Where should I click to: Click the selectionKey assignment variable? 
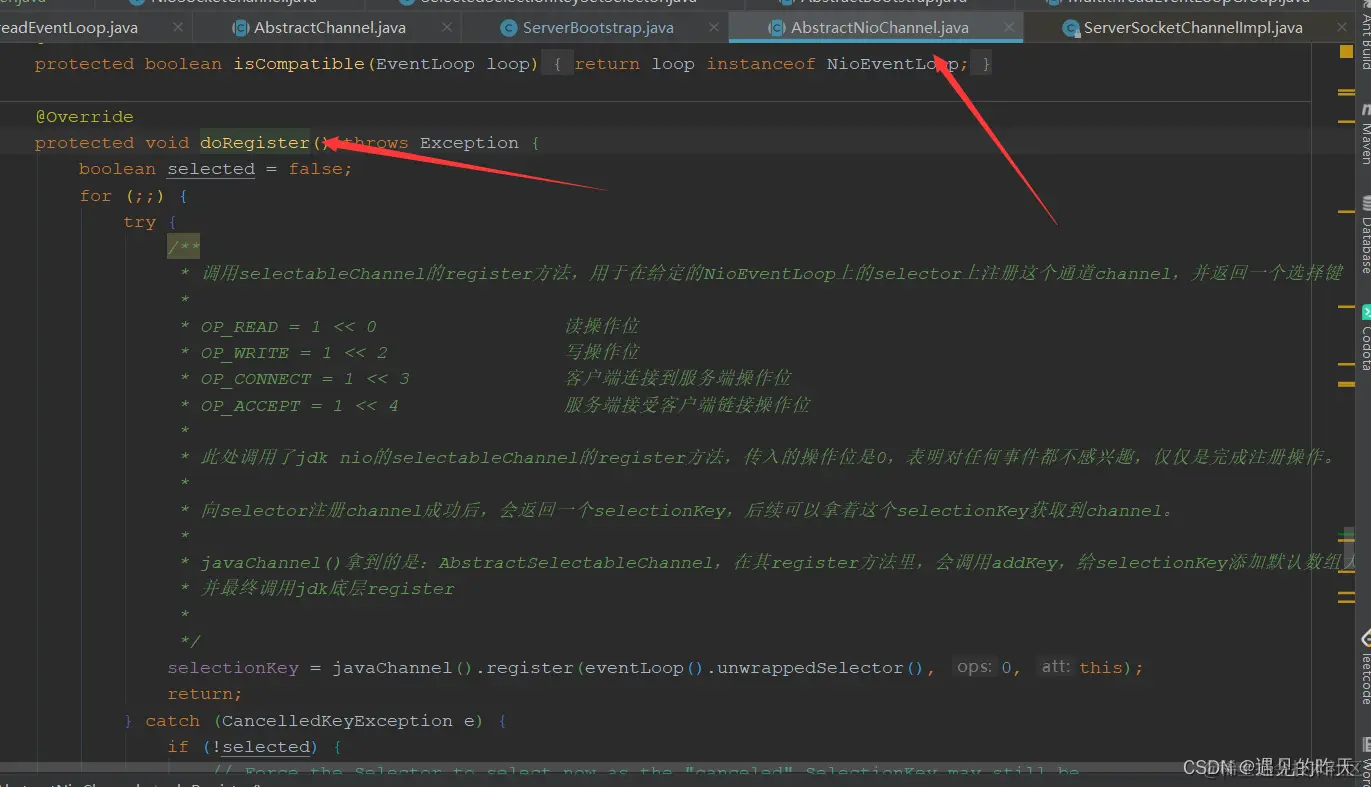click(233, 668)
